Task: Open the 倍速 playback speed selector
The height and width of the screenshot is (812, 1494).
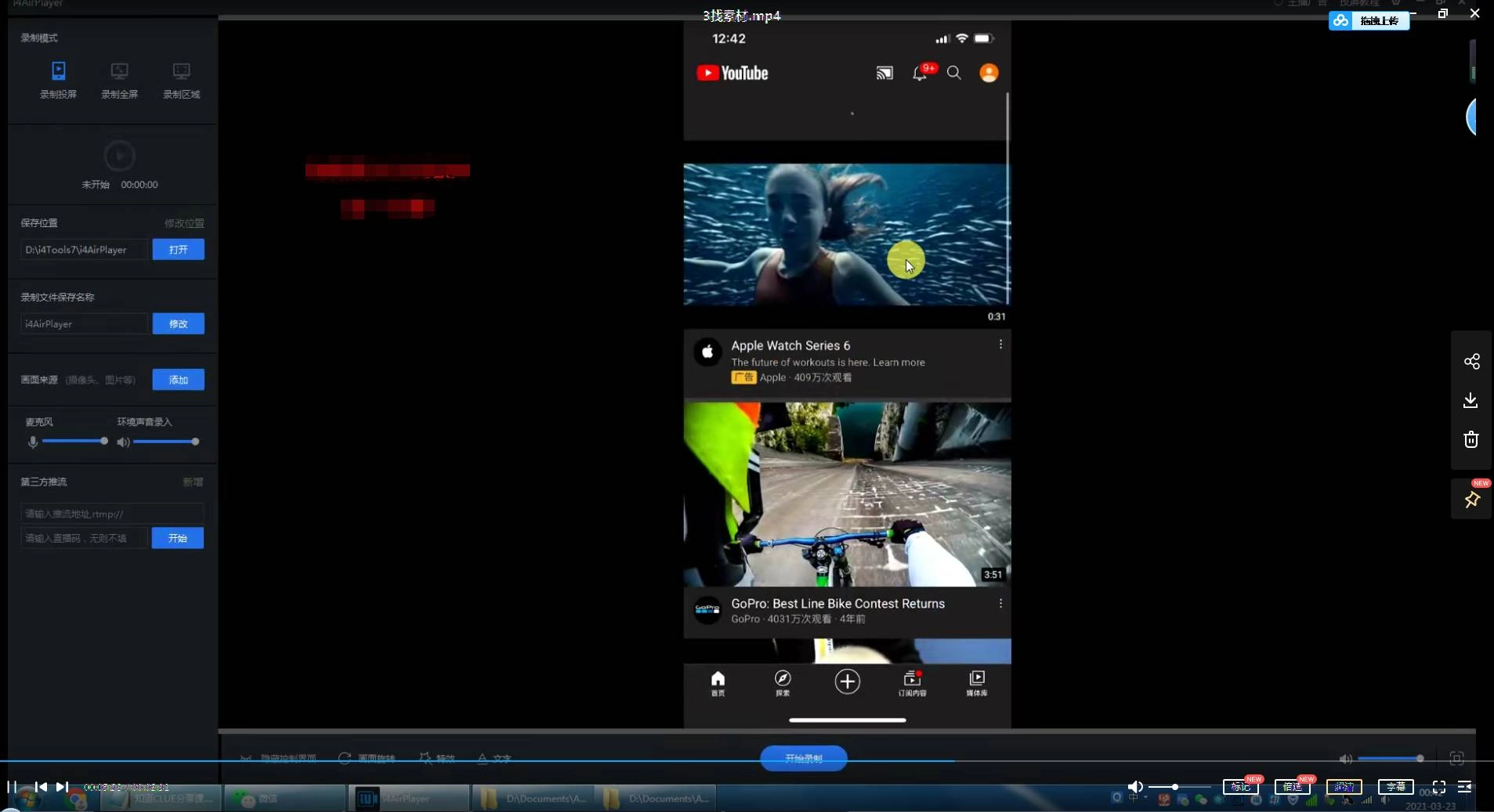Action: click(x=1293, y=787)
